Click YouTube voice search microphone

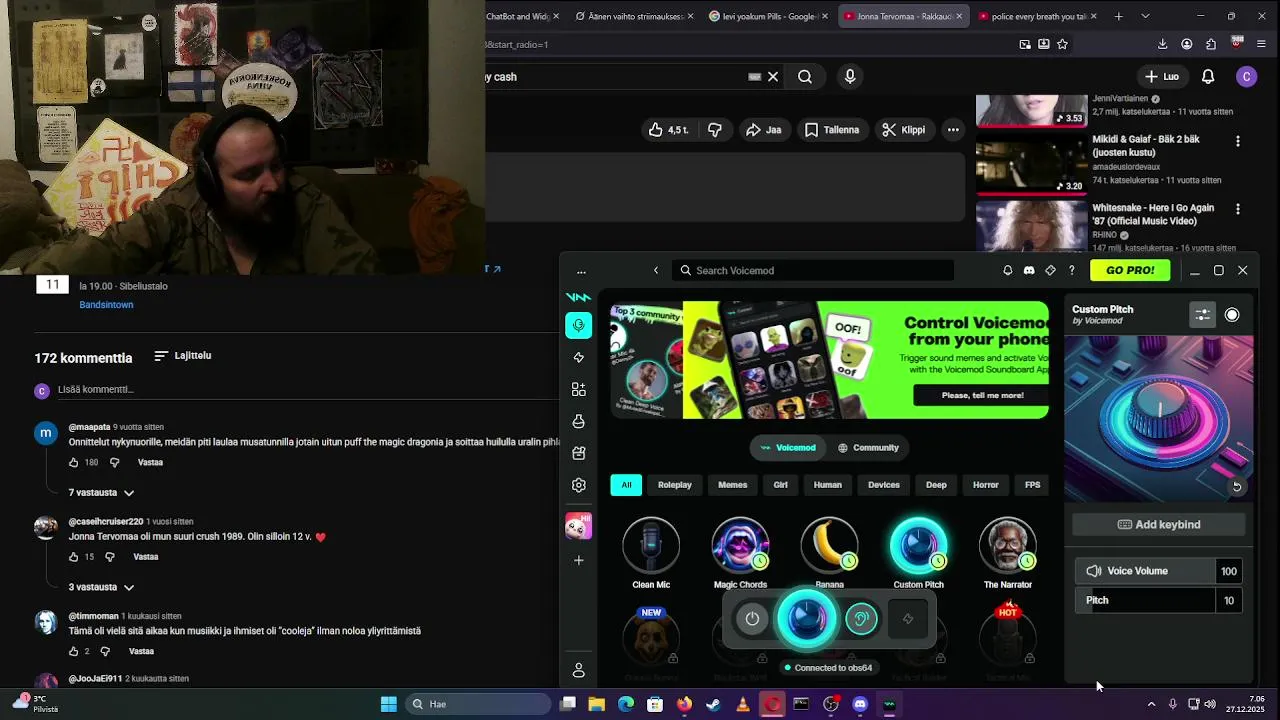pyautogui.click(x=850, y=76)
